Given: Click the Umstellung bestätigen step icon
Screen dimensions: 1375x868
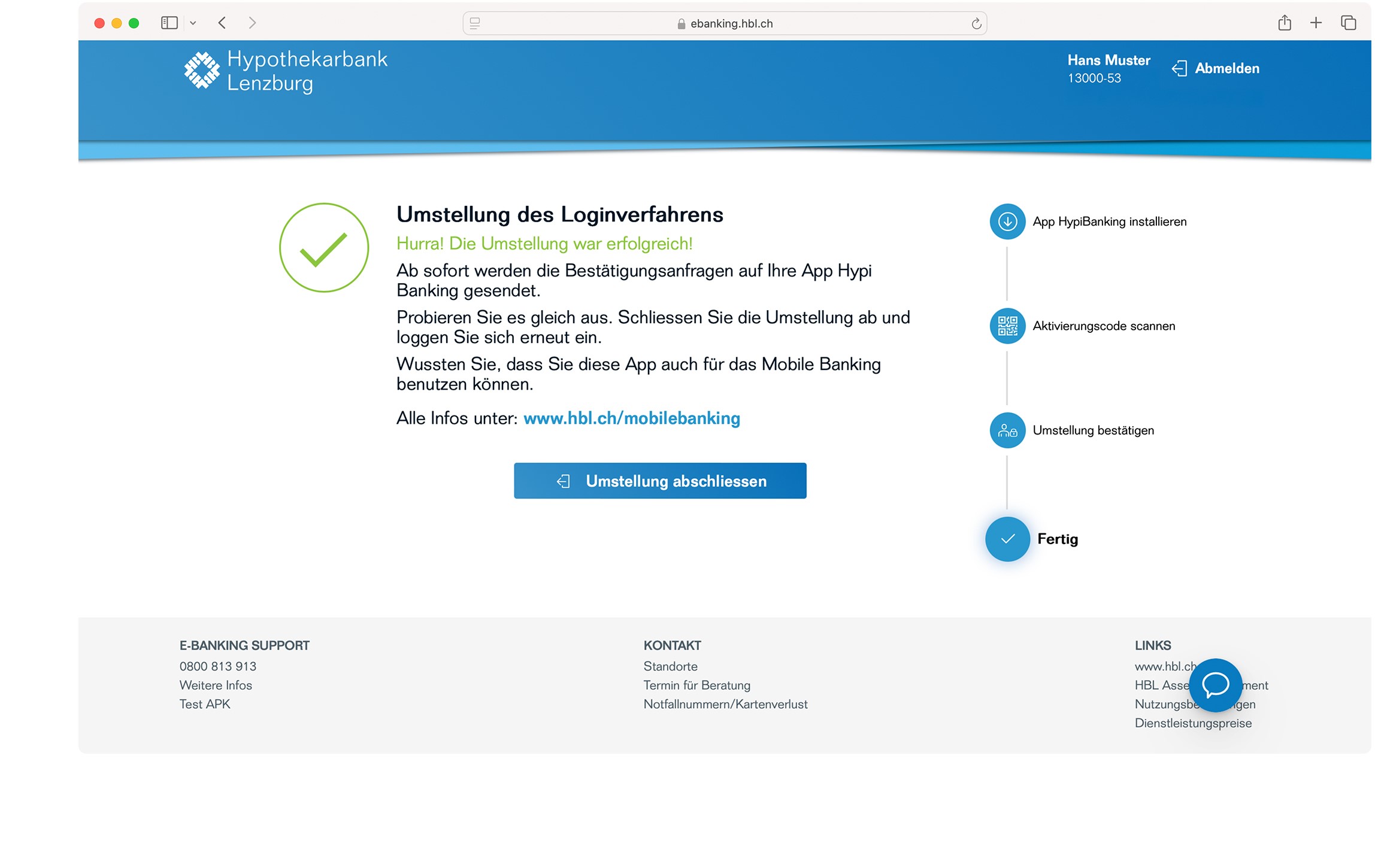Looking at the screenshot, I should tap(1008, 430).
